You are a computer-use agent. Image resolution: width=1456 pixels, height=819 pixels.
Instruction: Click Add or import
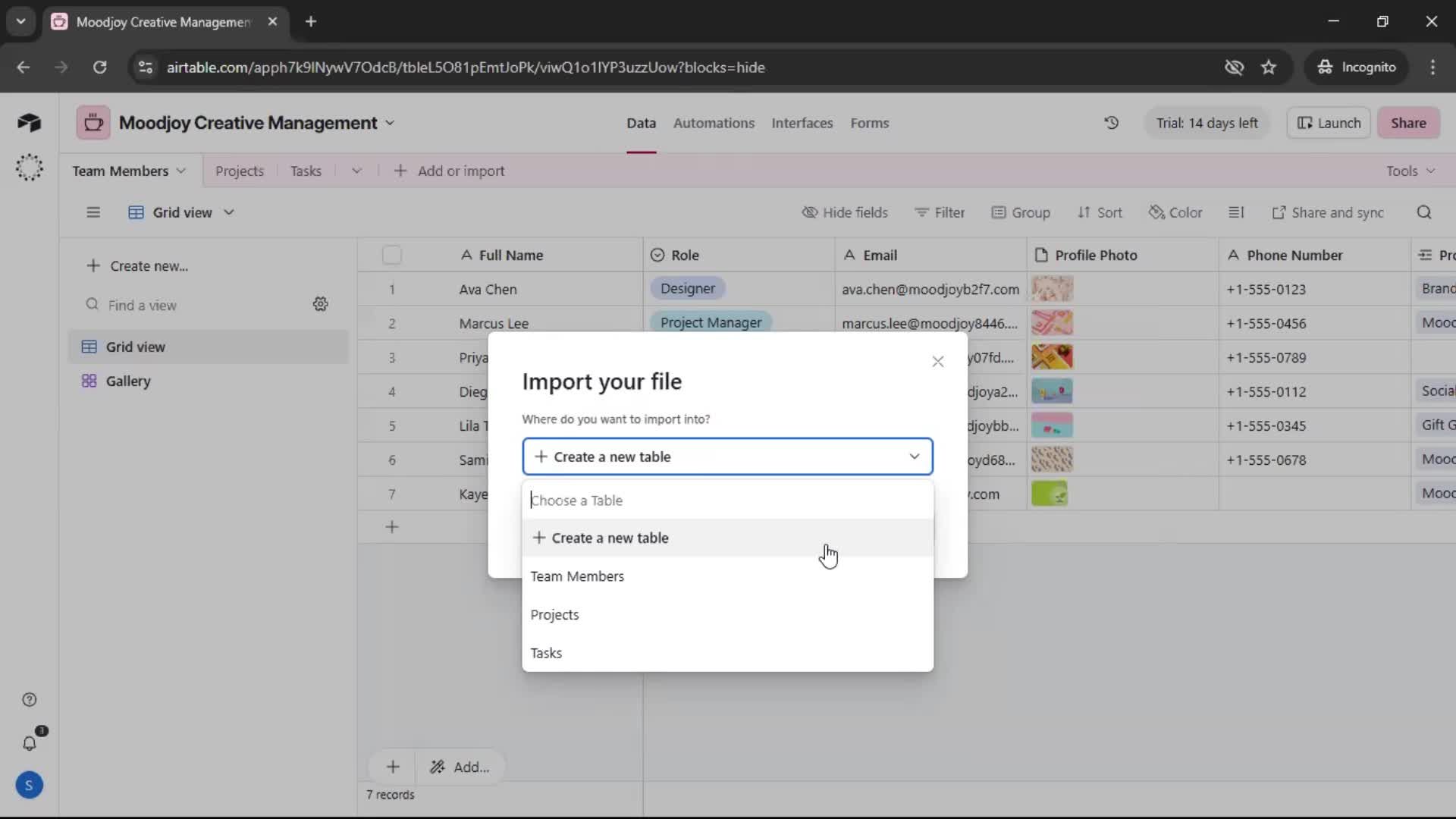click(x=449, y=171)
